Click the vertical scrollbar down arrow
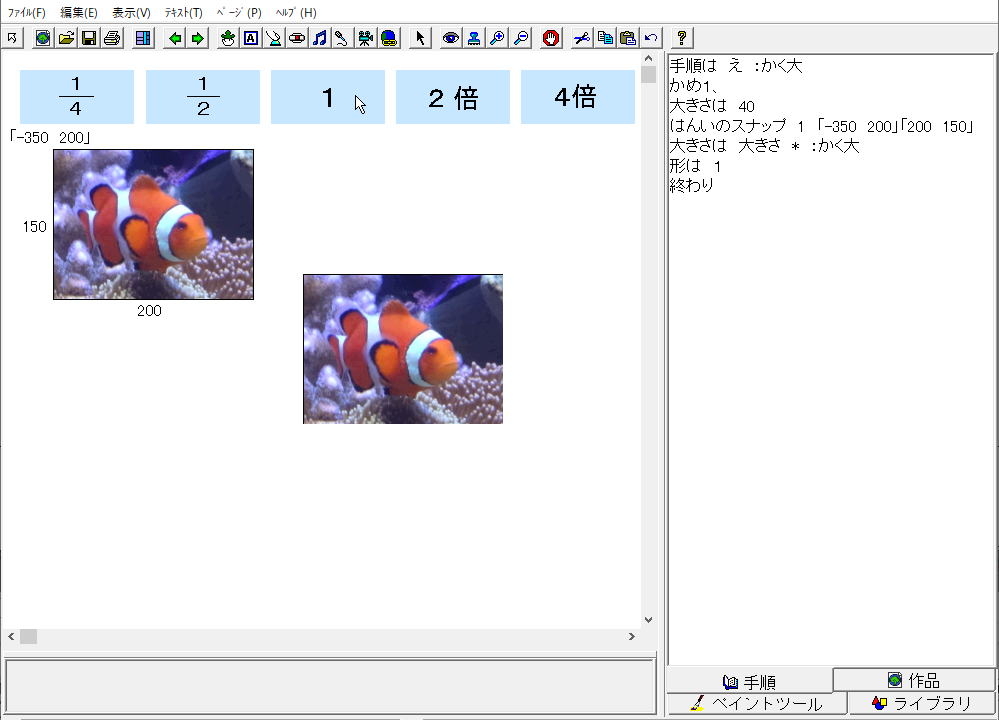Image resolution: width=999 pixels, height=720 pixels. [648, 620]
